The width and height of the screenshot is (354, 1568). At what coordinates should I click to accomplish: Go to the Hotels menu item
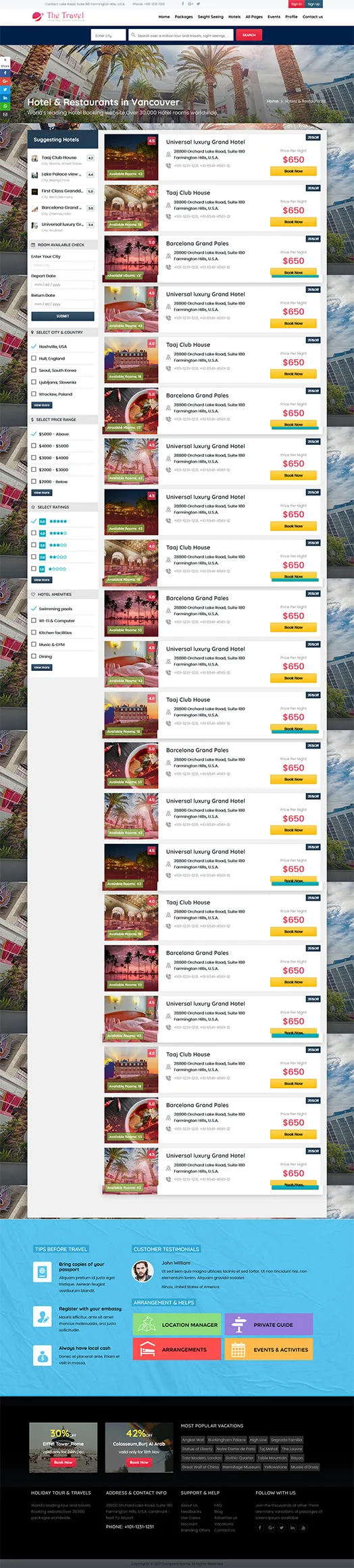pyautogui.click(x=234, y=17)
